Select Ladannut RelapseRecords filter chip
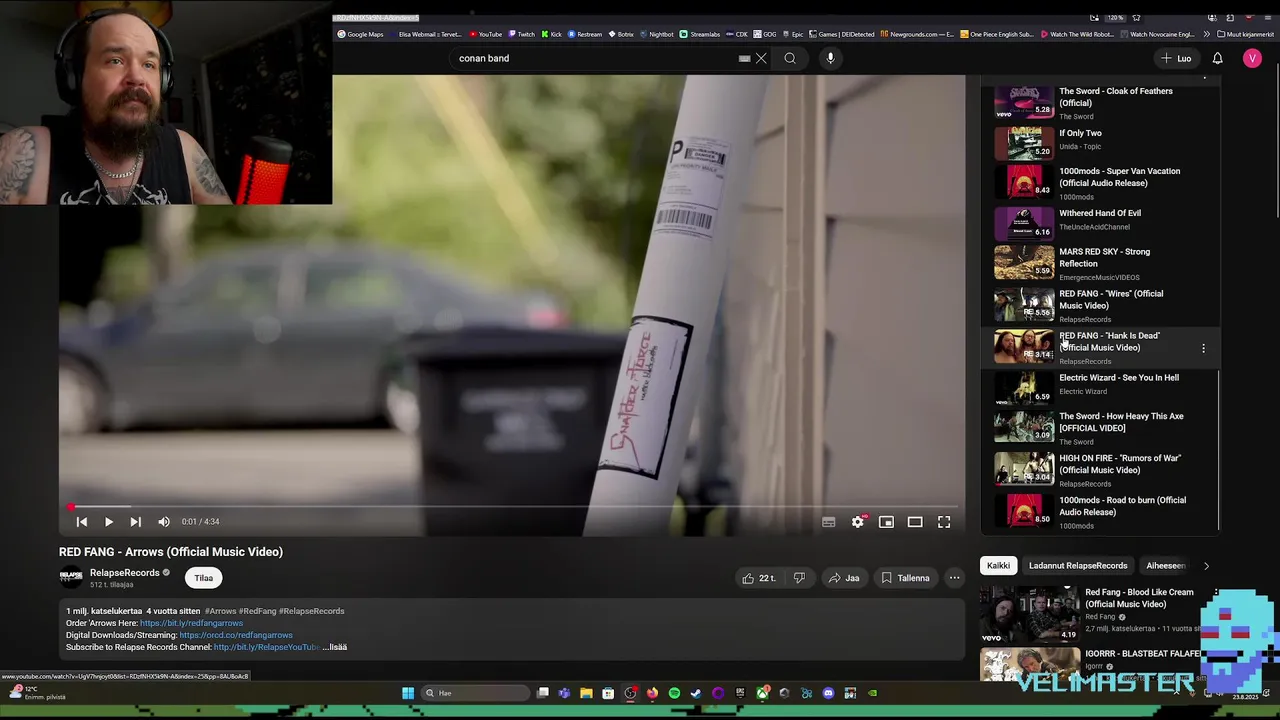This screenshot has width=1280, height=720. (x=1078, y=566)
